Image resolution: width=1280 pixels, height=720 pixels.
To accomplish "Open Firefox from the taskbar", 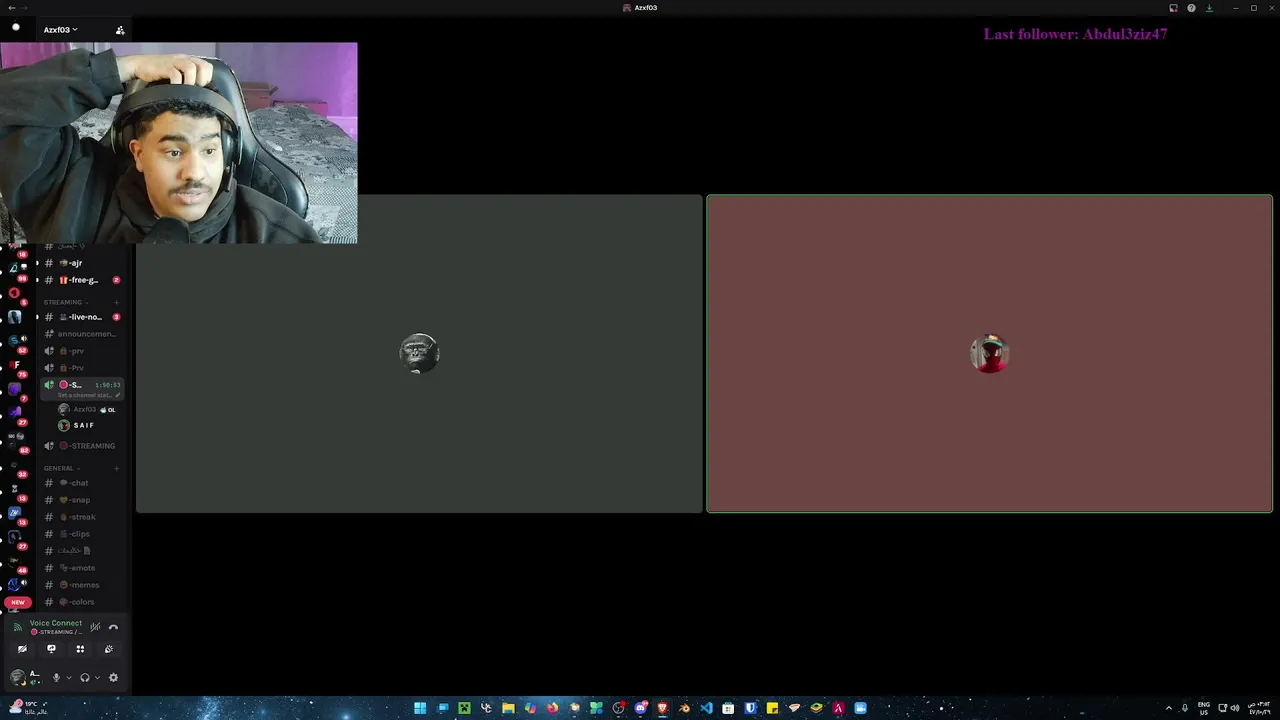I will 552,708.
